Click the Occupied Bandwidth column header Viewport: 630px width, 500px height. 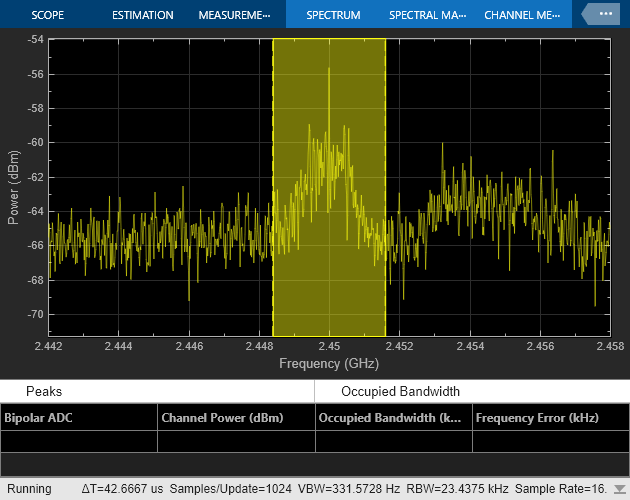click(392, 418)
